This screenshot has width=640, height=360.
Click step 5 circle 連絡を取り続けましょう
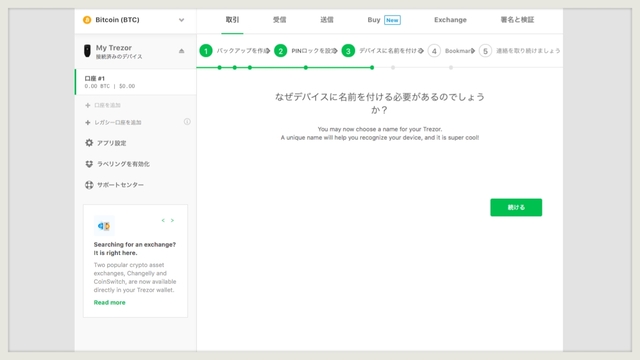coord(485,51)
